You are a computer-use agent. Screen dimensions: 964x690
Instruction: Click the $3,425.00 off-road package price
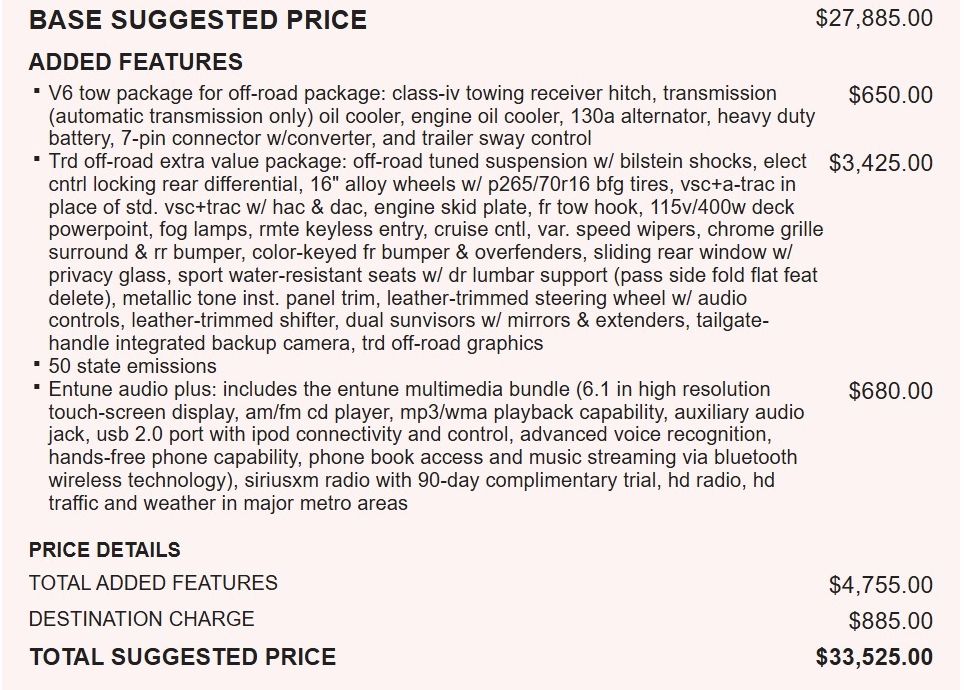880,163
